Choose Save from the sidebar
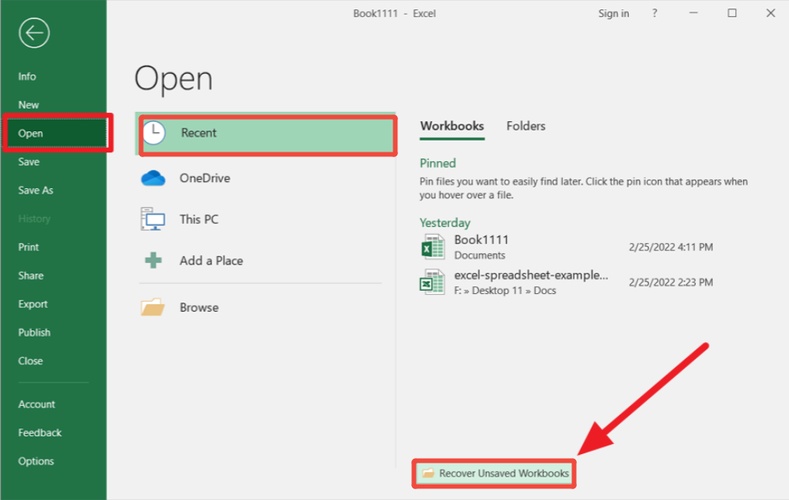 point(29,162)
